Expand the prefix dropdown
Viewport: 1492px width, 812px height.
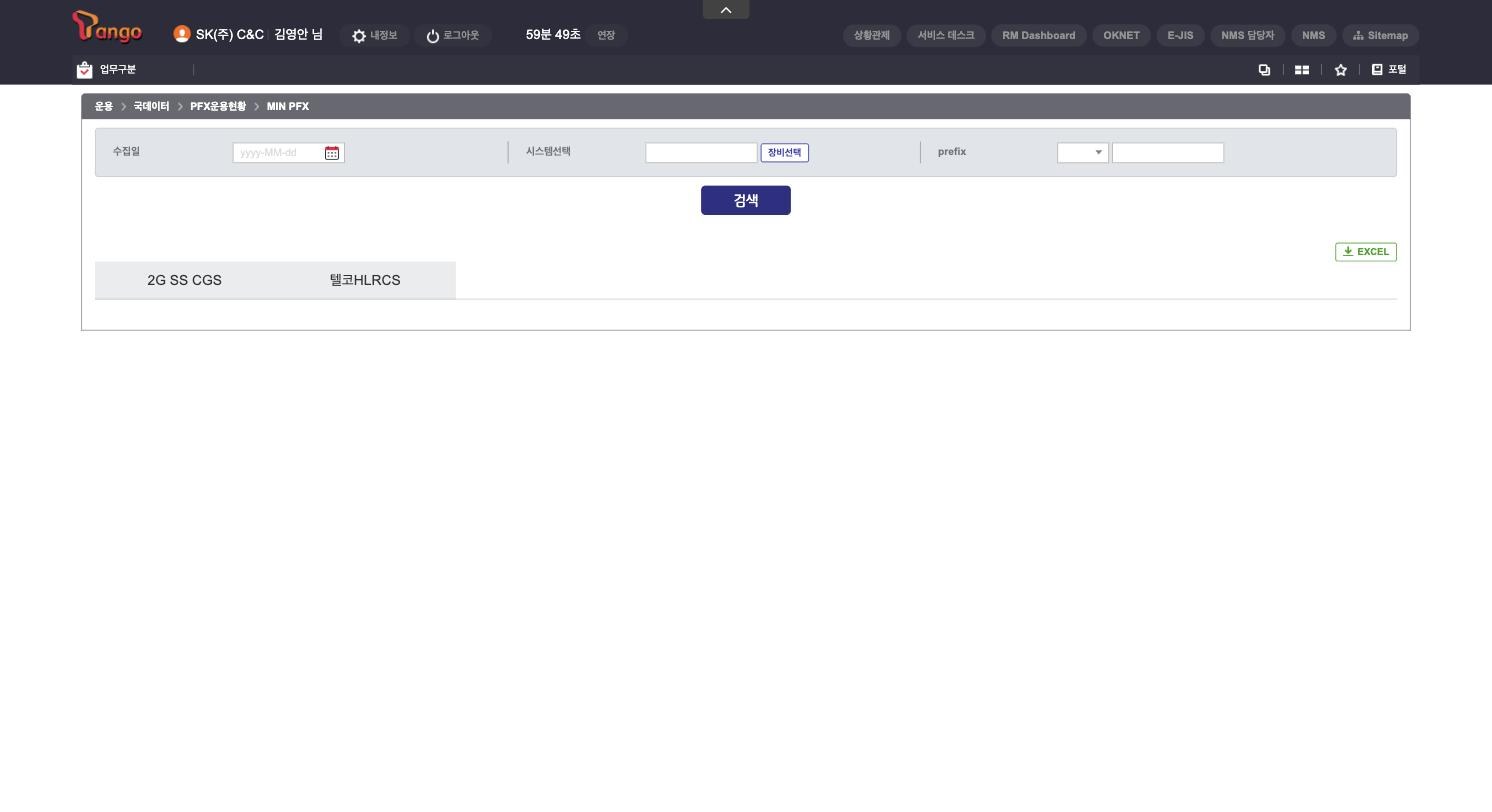(x=1083, y=152)
